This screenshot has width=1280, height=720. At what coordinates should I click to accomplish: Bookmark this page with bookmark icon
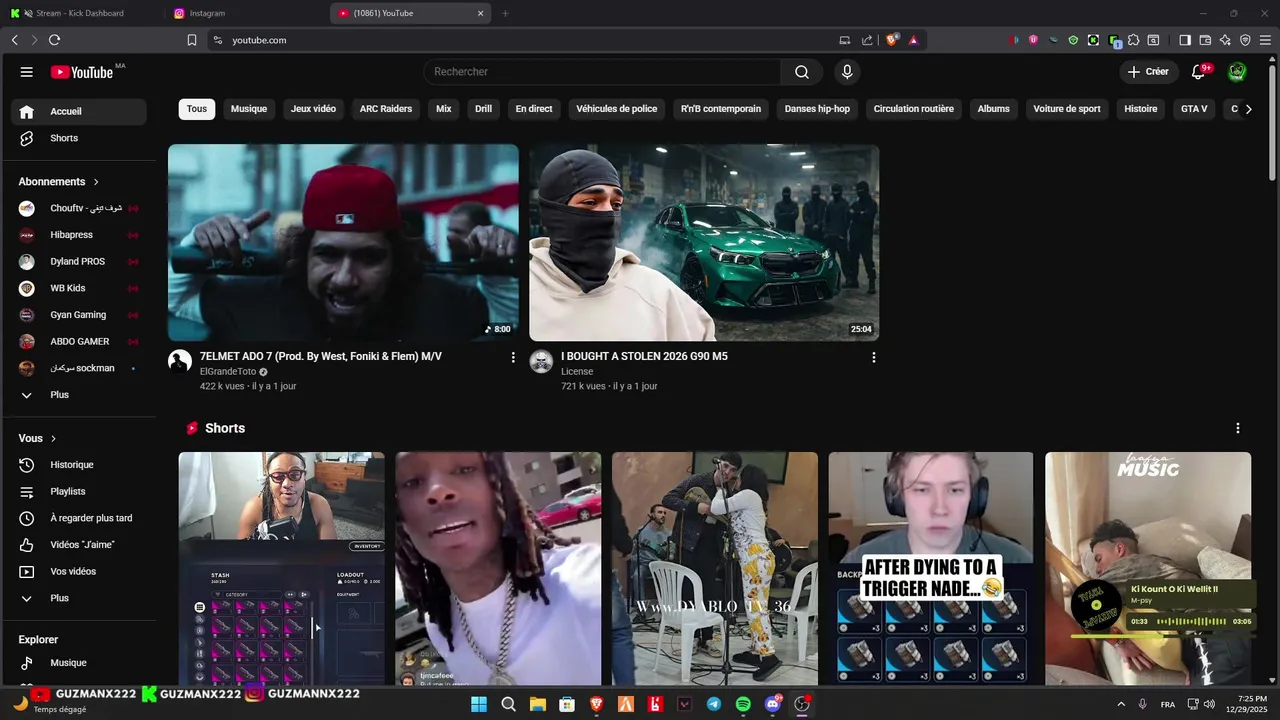[192, 40]
